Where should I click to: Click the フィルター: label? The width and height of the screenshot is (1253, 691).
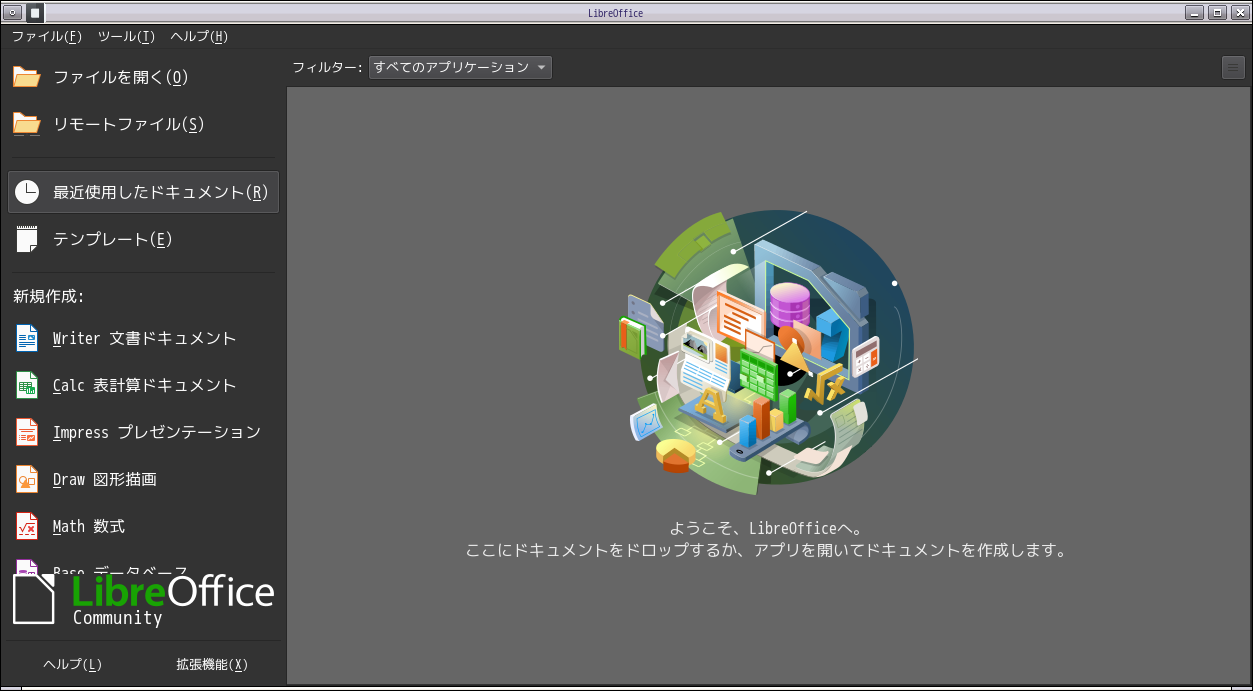click(328, 67)
